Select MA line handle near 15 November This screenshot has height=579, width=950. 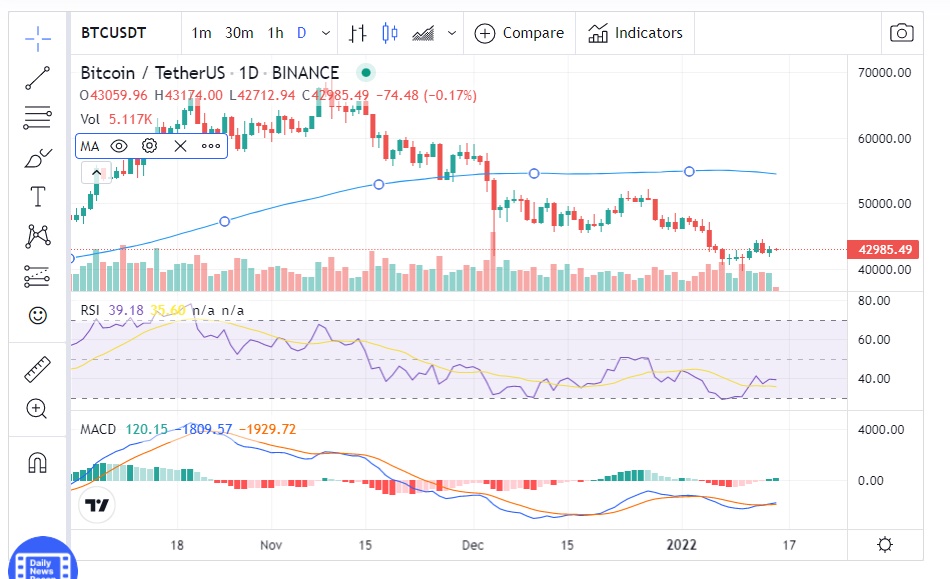click(379, 184)
